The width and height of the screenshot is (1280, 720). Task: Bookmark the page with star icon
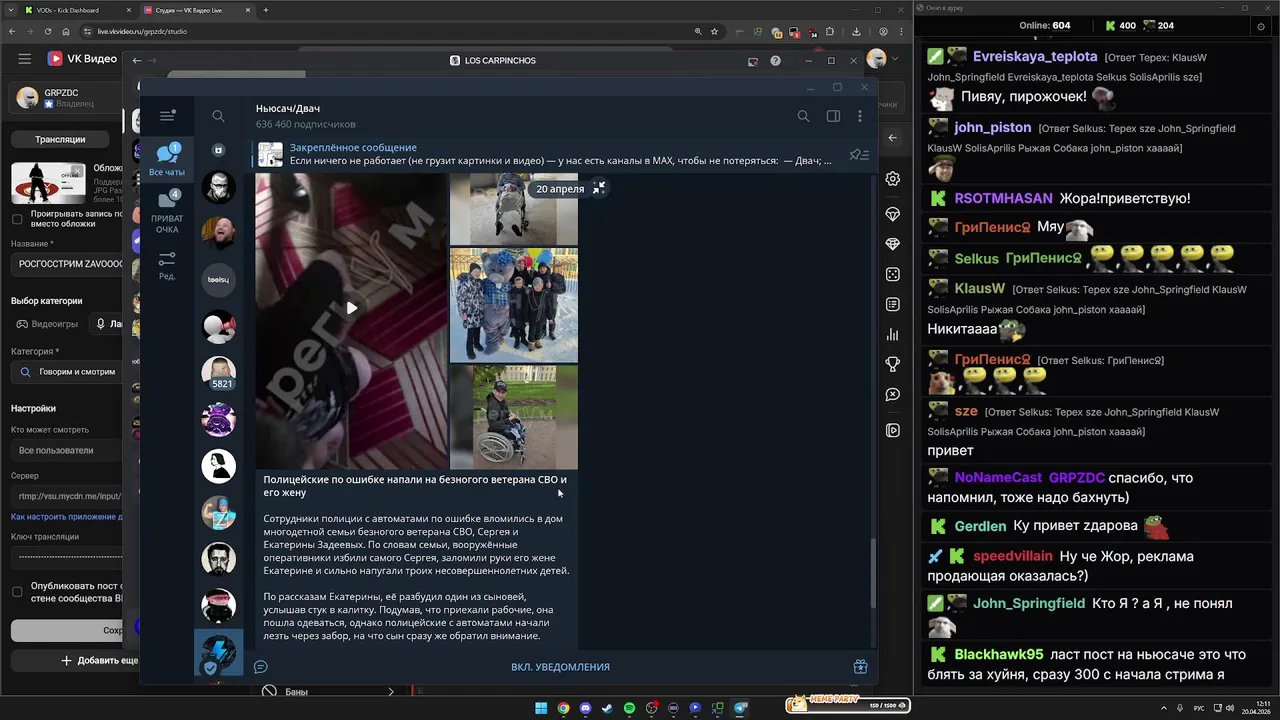tap(714, 31)
